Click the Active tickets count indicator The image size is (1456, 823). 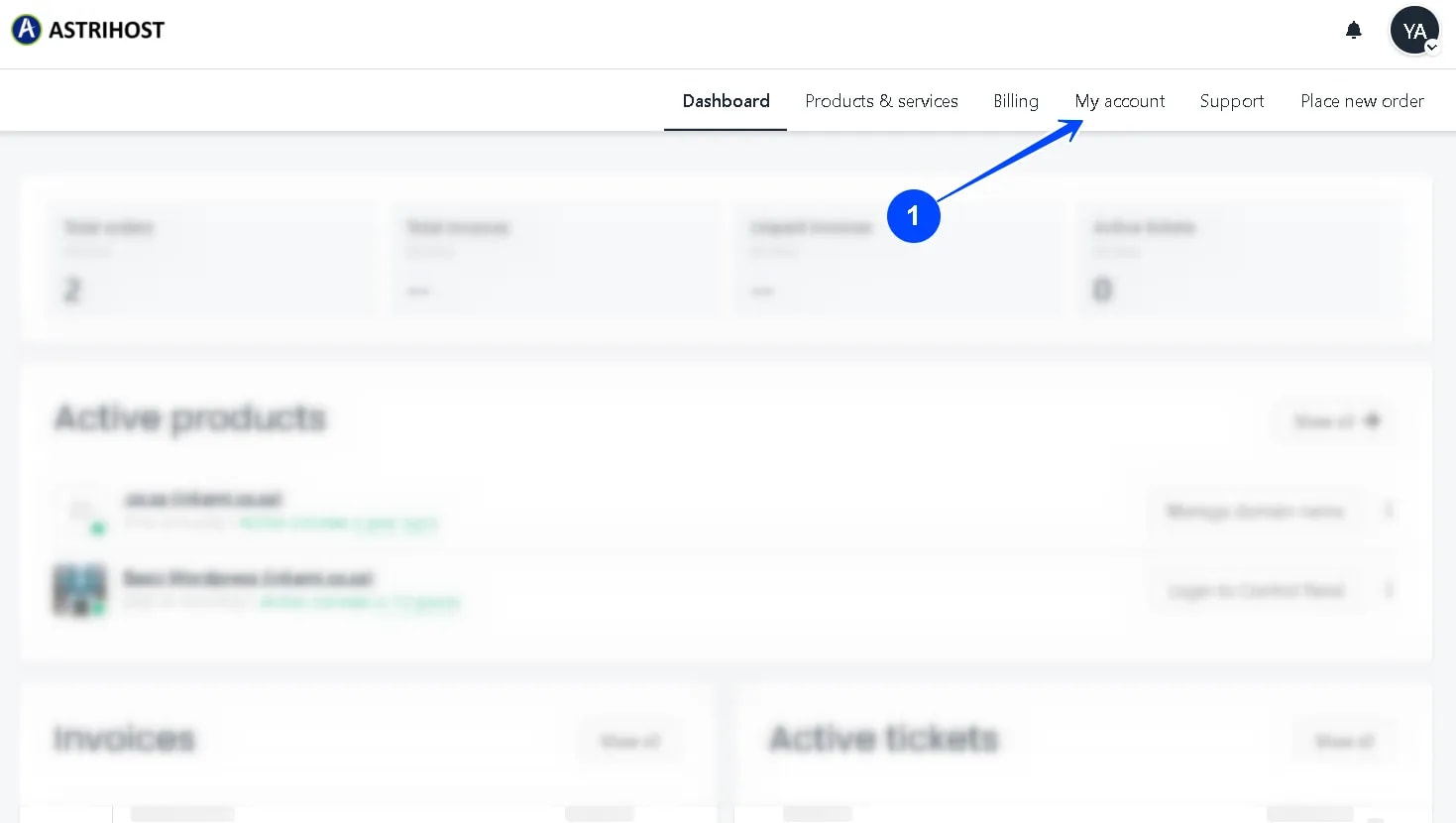click(x=1102, y=289)
